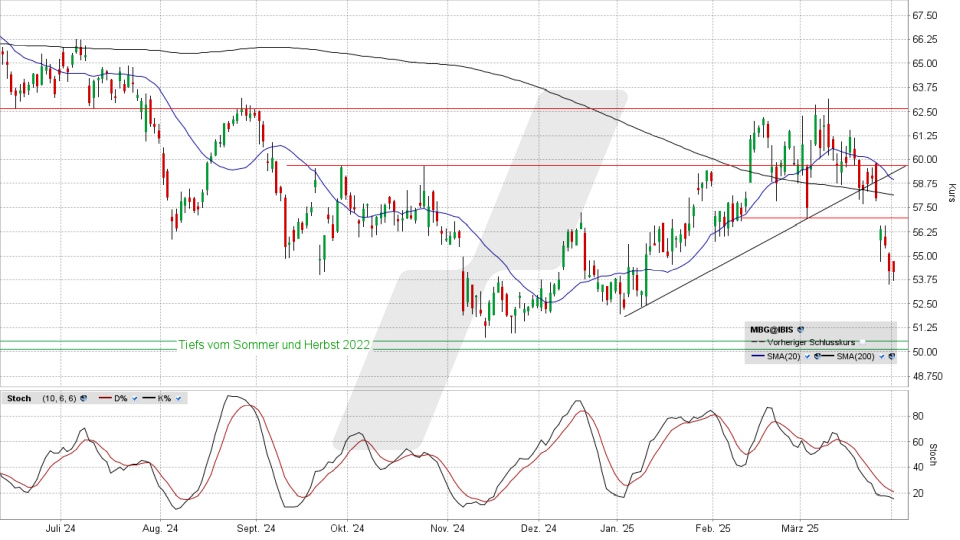
Task: Click the 'Jan. '25' axis label
Action: (617, 528)
